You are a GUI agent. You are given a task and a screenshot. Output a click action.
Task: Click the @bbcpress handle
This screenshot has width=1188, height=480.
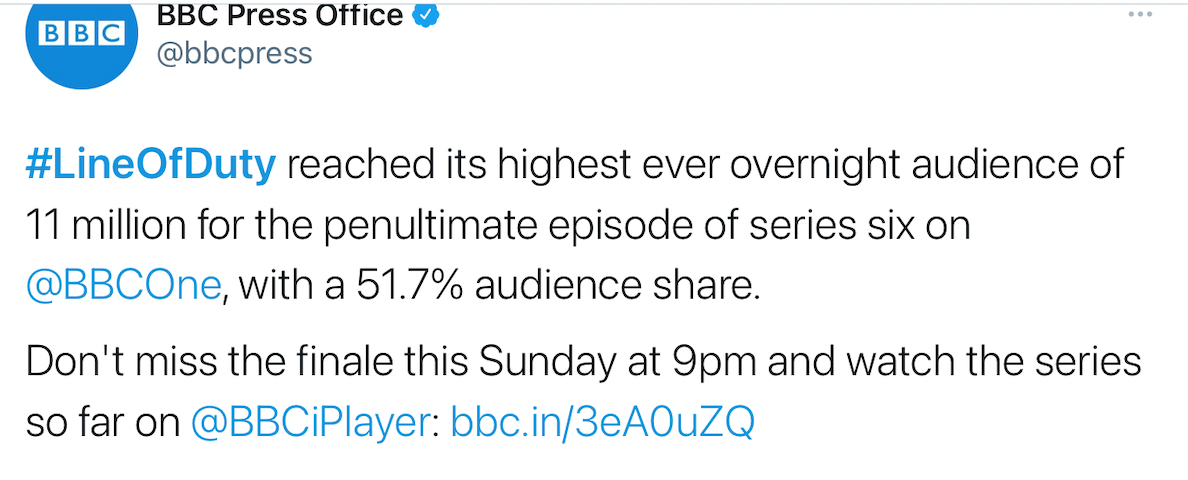tap(233, 53)
